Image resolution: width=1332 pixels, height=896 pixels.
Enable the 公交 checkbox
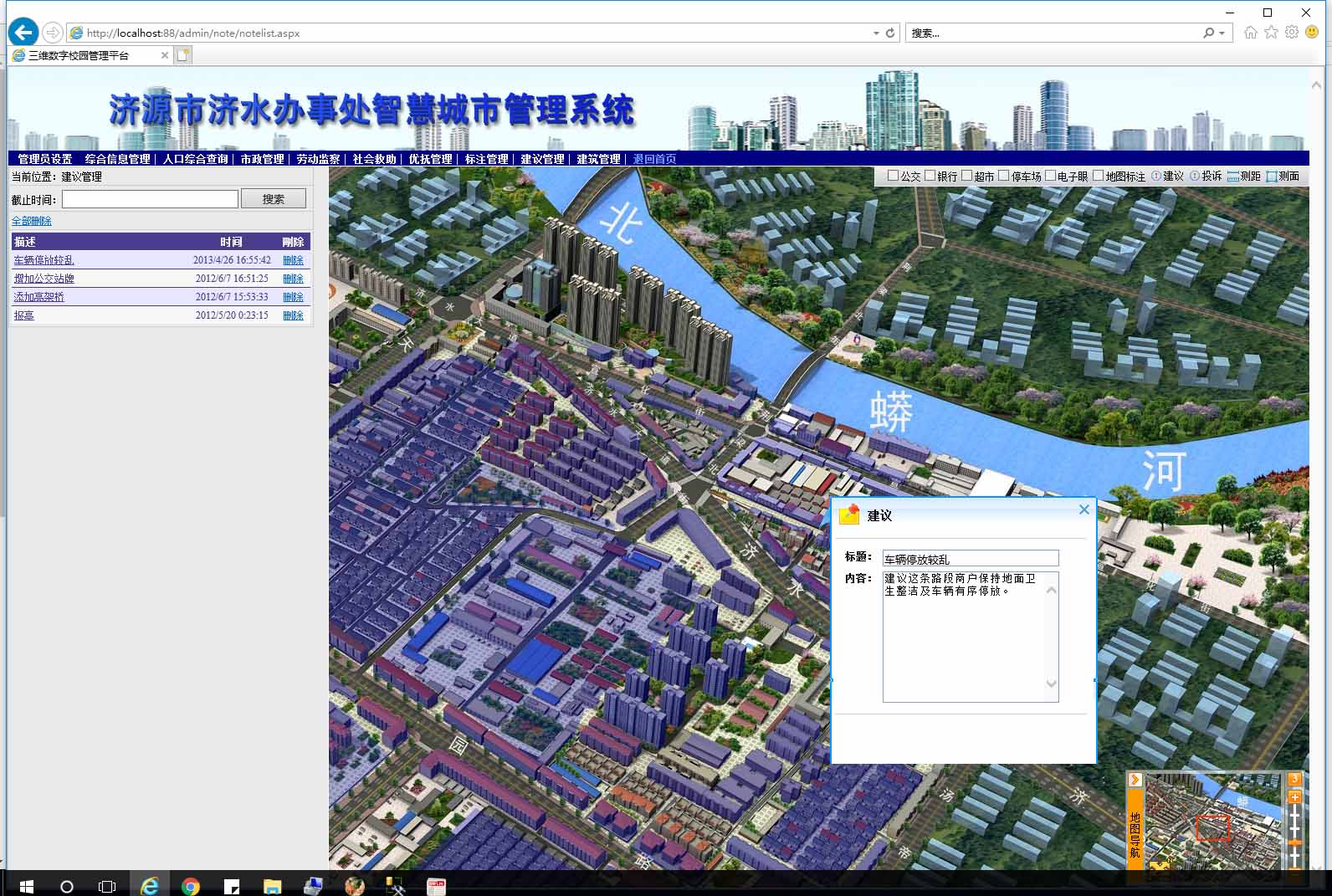893,177
